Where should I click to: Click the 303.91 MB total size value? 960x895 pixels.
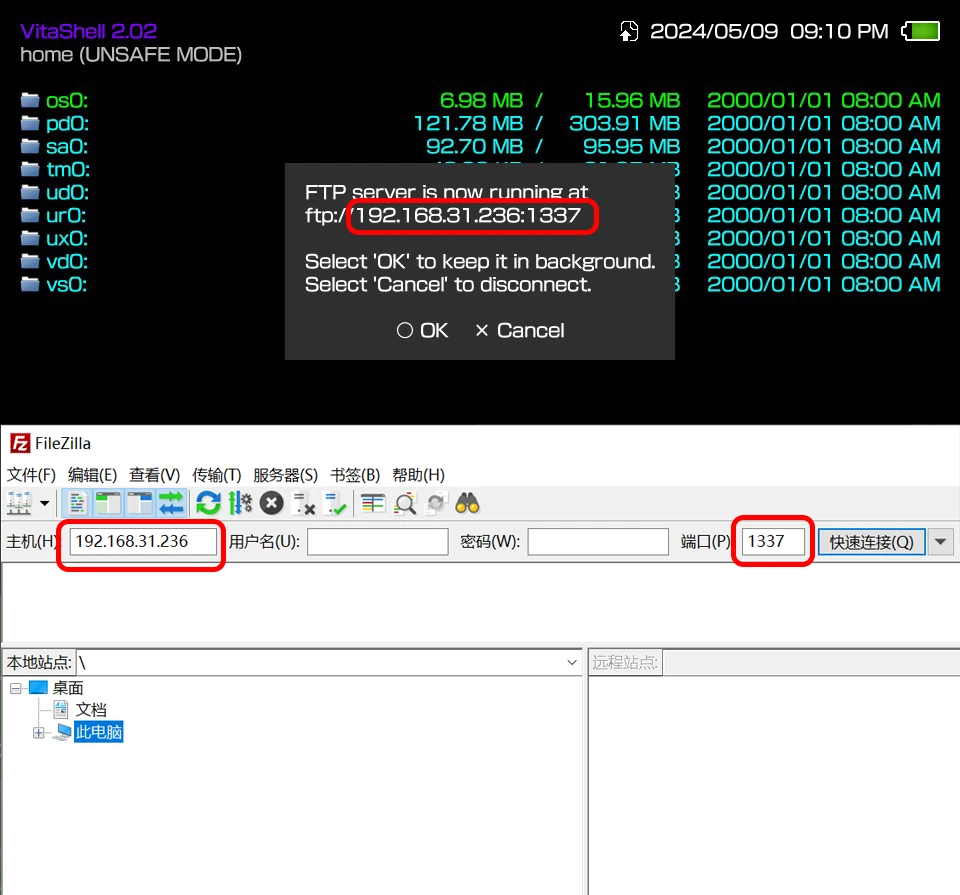click(x=624, y=124)
